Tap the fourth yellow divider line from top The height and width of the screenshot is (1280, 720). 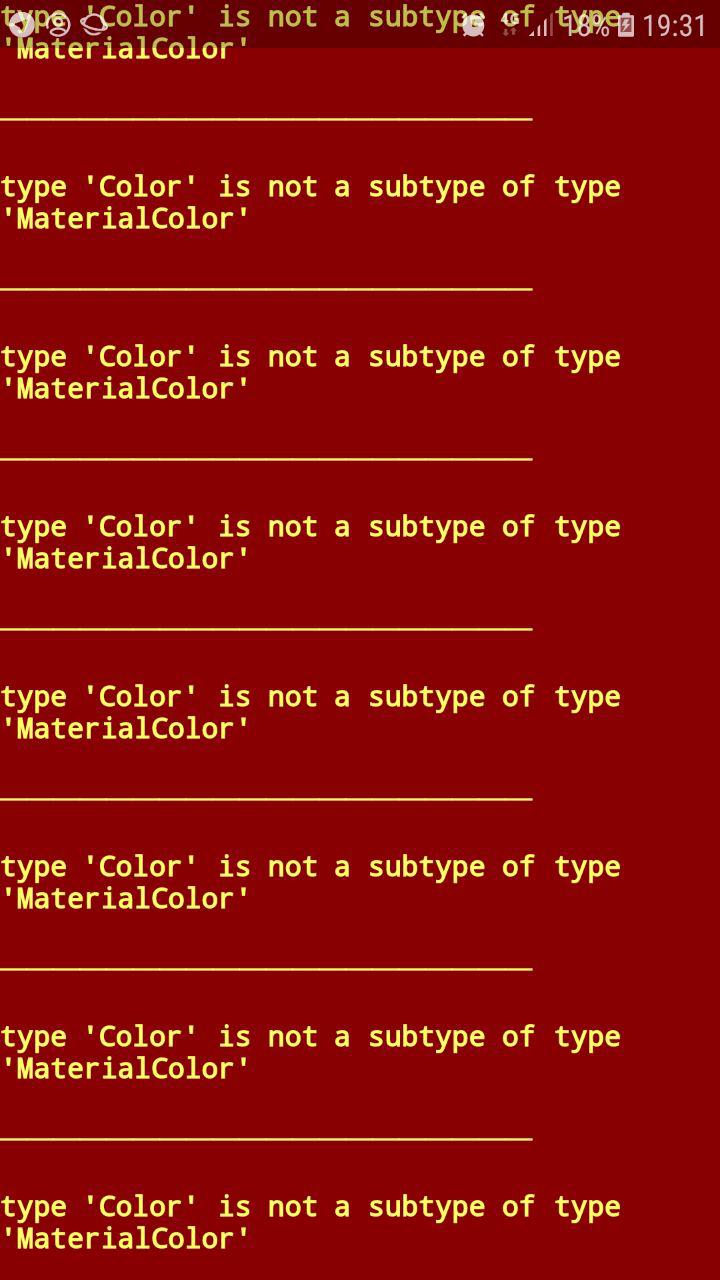click(x=266, y=629)
